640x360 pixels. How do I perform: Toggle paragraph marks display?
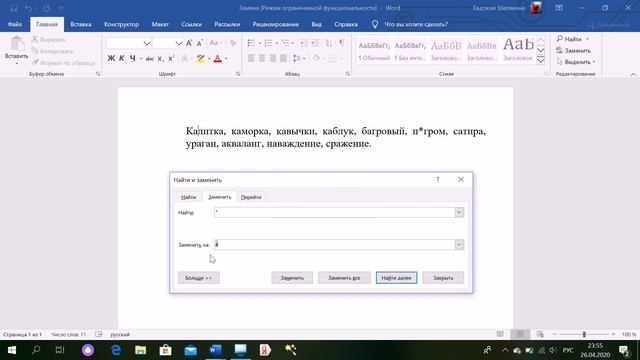[x=342, y=43]
